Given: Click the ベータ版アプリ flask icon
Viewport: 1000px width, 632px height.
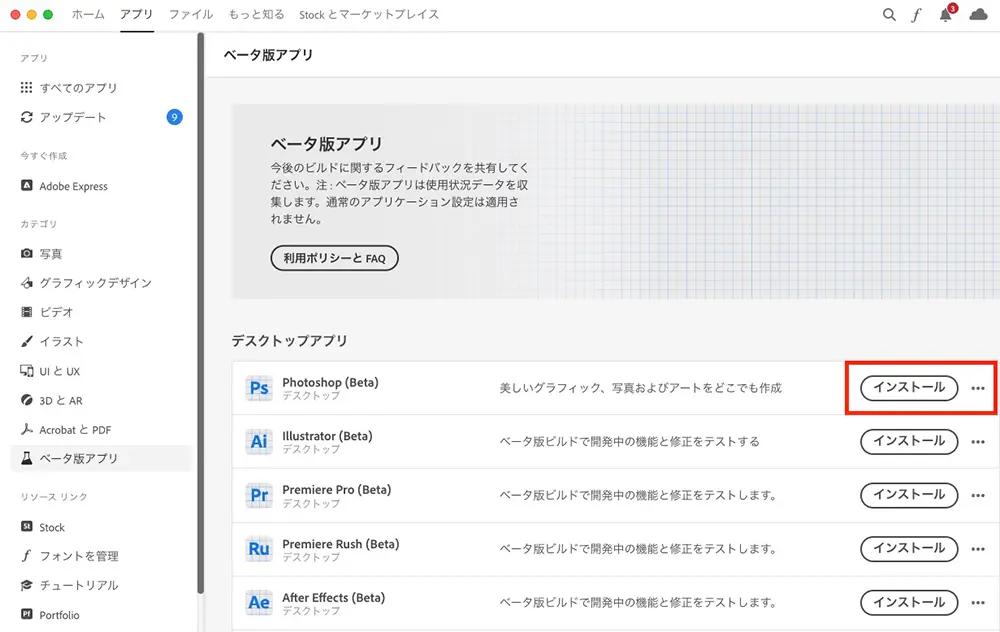Looking at the screenshot, I should coord(26,459).
